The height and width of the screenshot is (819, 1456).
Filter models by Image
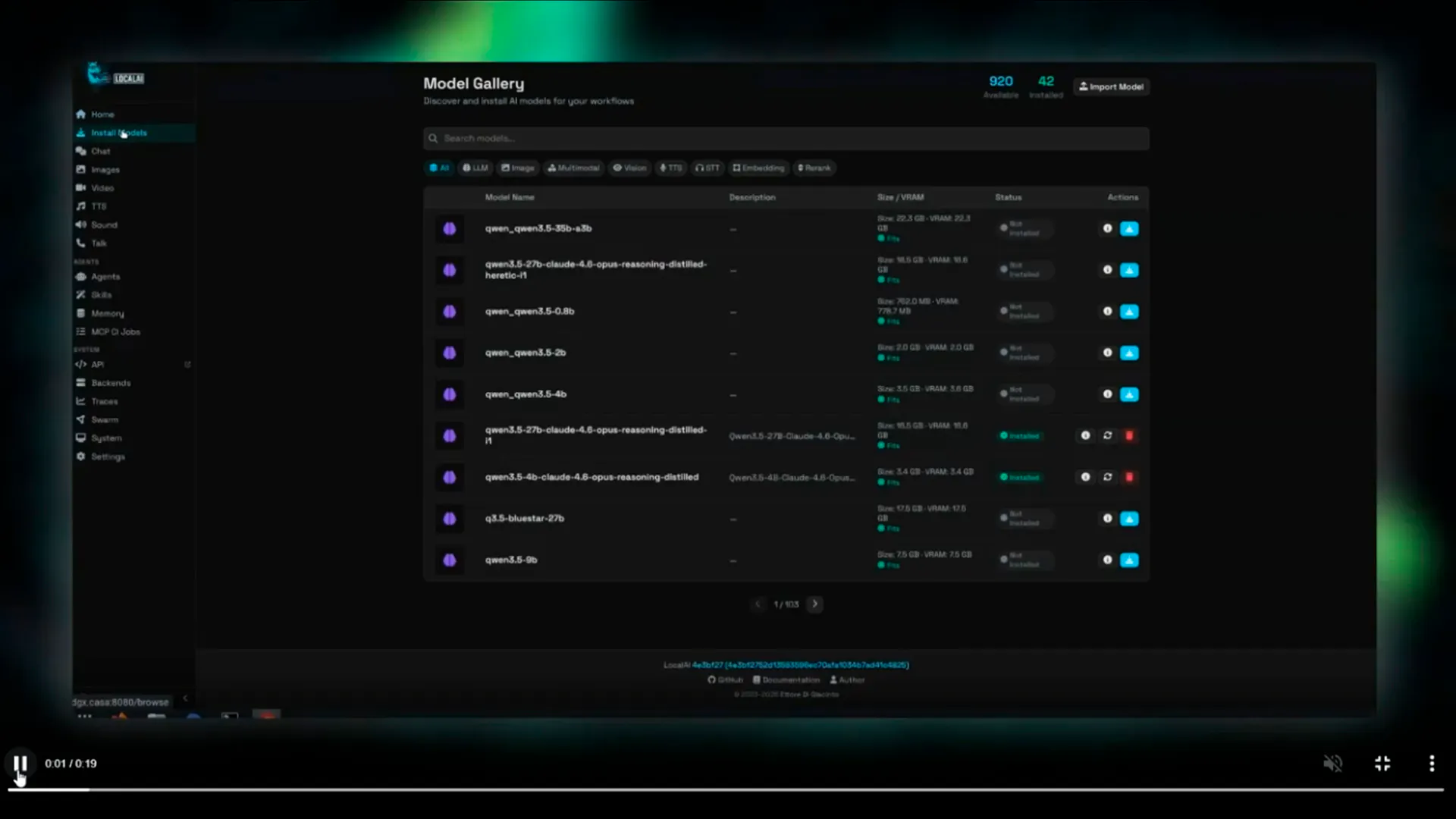(x=518, y=168)
